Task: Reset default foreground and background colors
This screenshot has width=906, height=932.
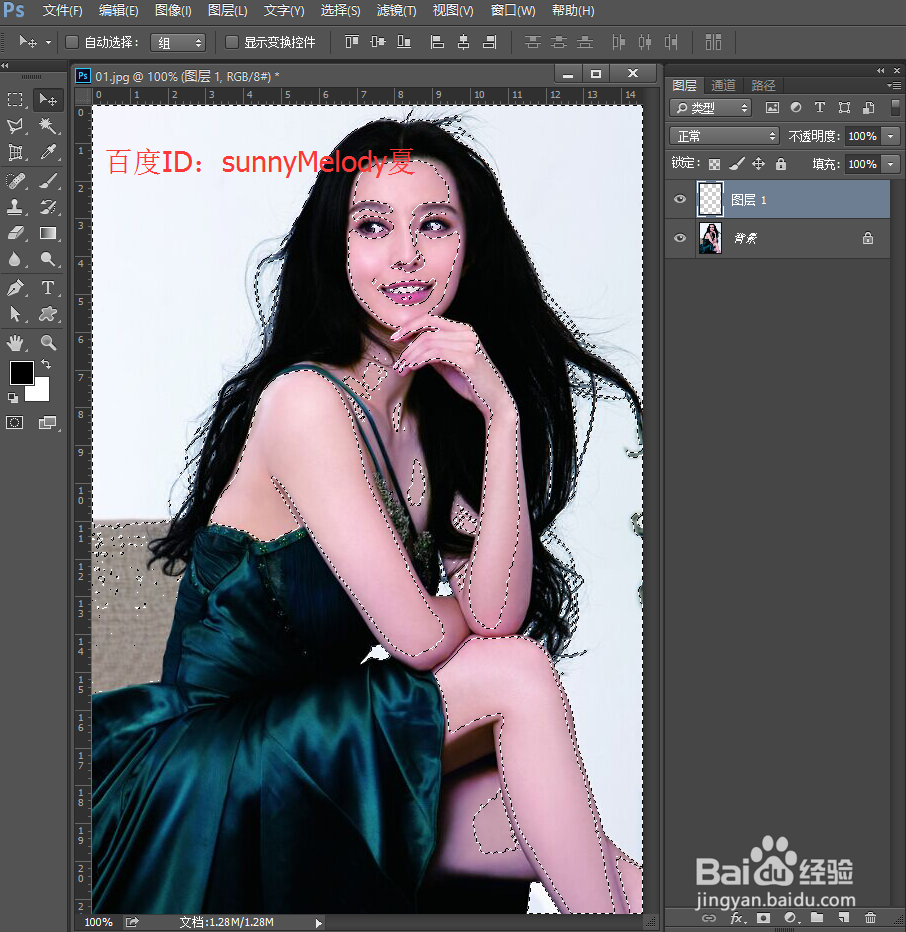Action: [12, 398]
